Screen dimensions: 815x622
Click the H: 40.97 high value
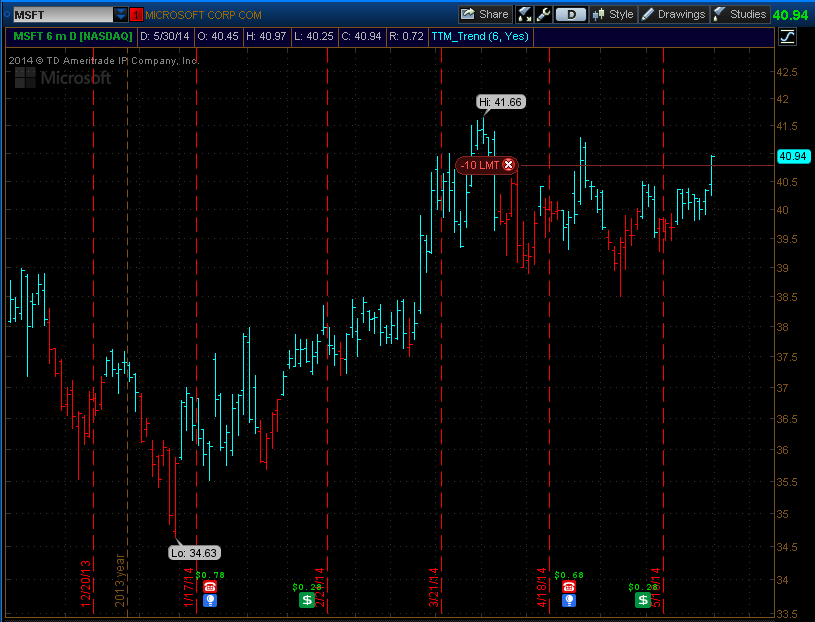pyautogui.click(x=266, y=36)
